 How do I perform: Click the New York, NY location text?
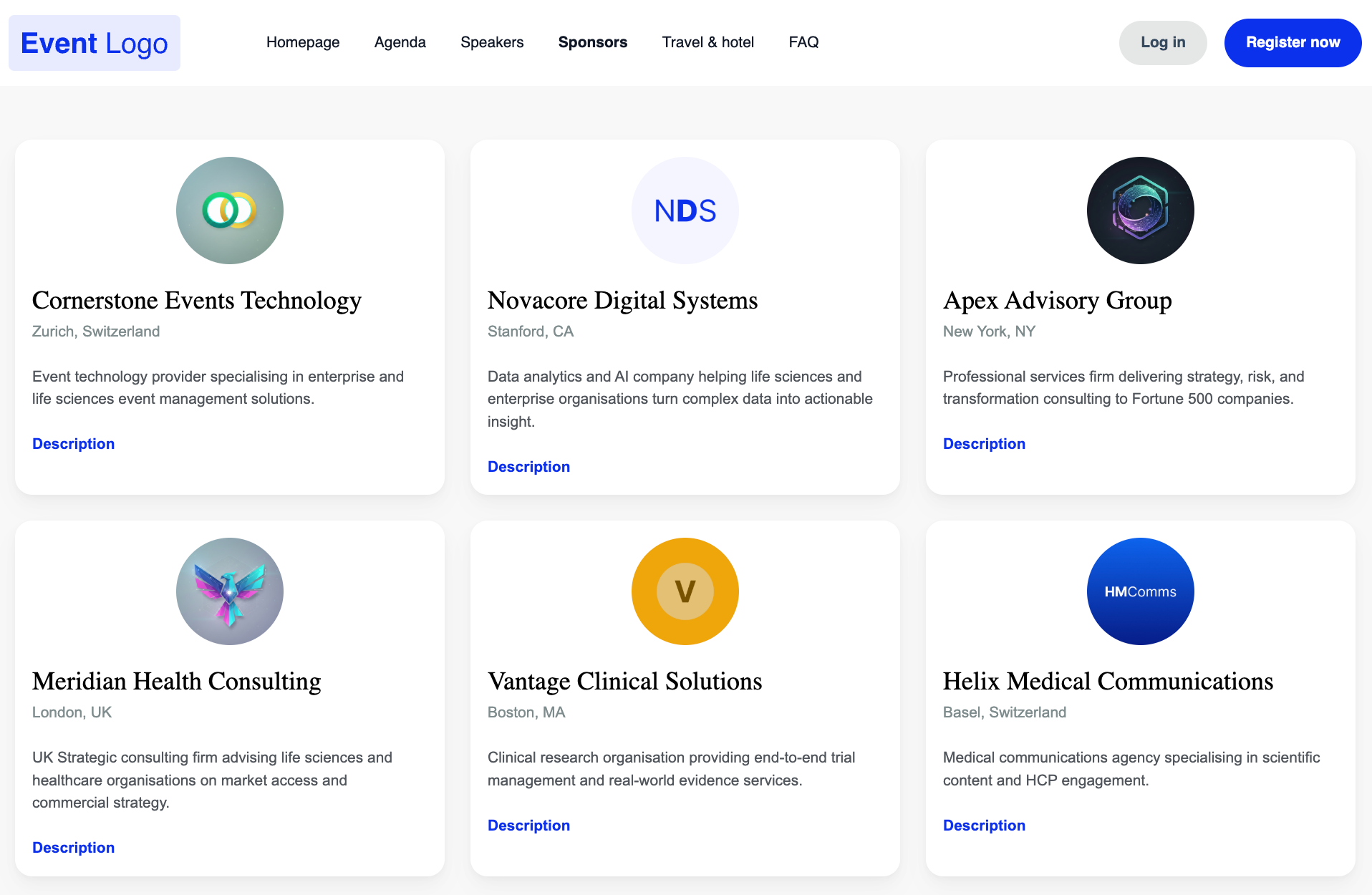990,332
